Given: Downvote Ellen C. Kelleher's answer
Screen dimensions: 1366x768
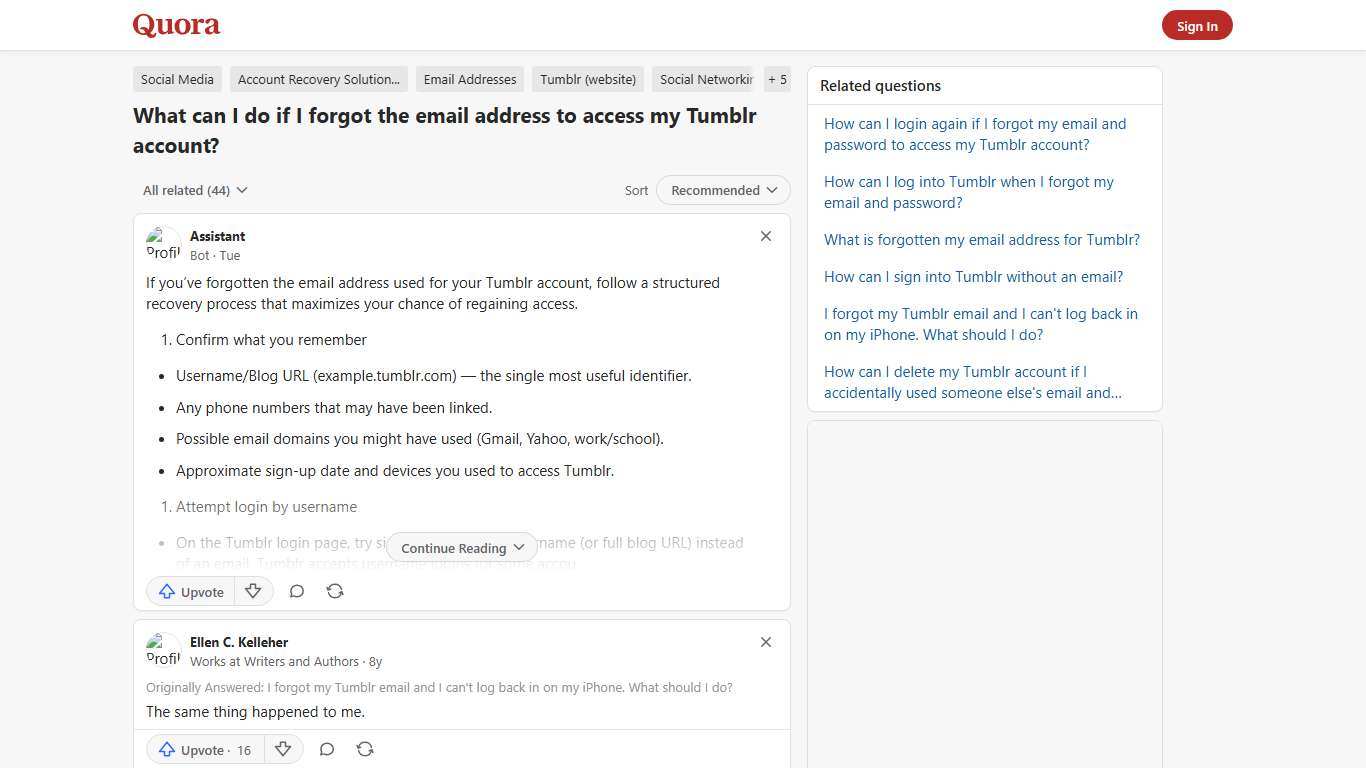Looking at the screenshot, I should [x=283, y=749].
